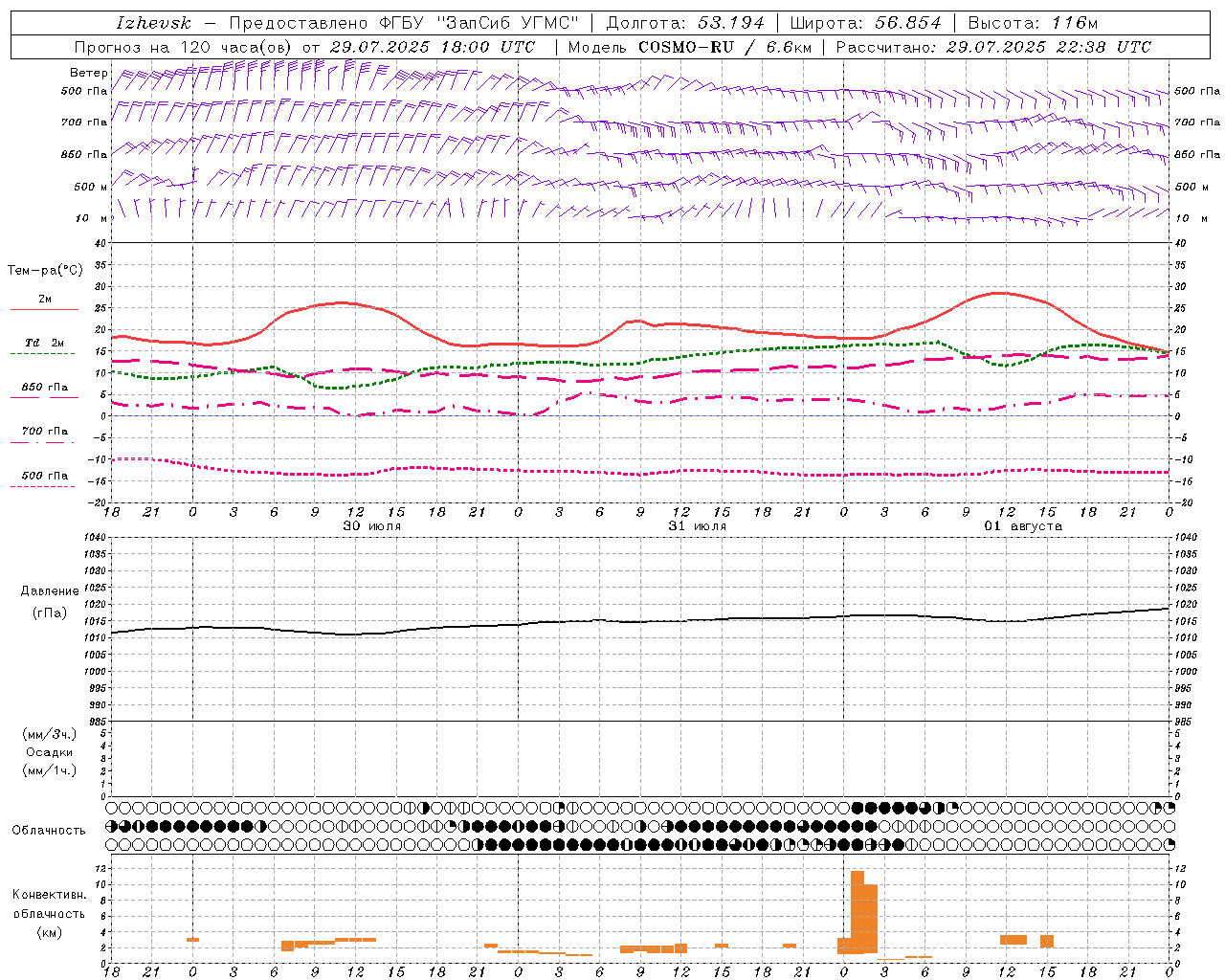Screen dimensions: 1225x980
Task: Click the Рассчитано: 29.07.2025 22:38 UTC text
Action: click(x=993, y=47)
